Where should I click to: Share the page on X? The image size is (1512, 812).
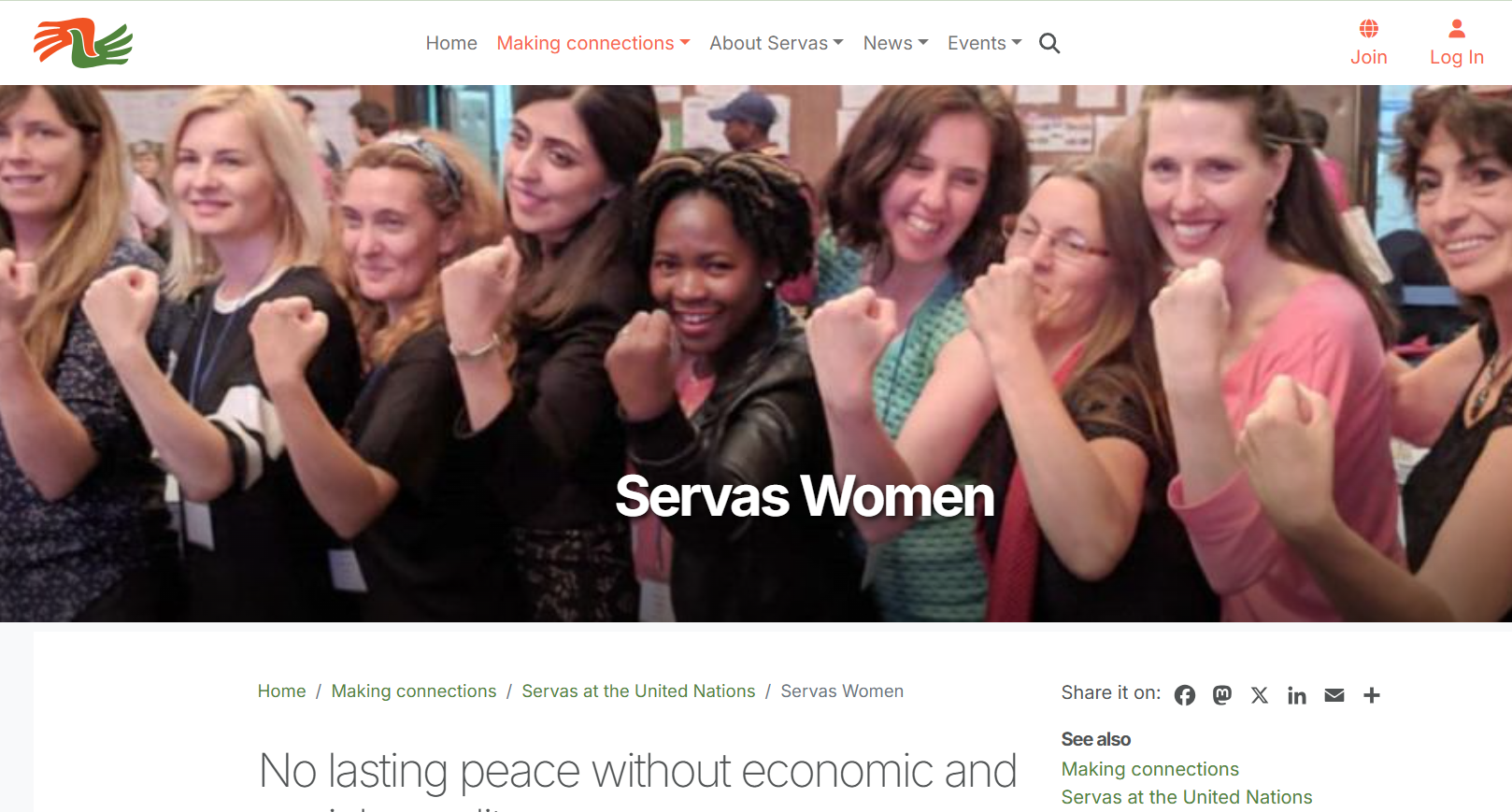(x=1260, y=695)
